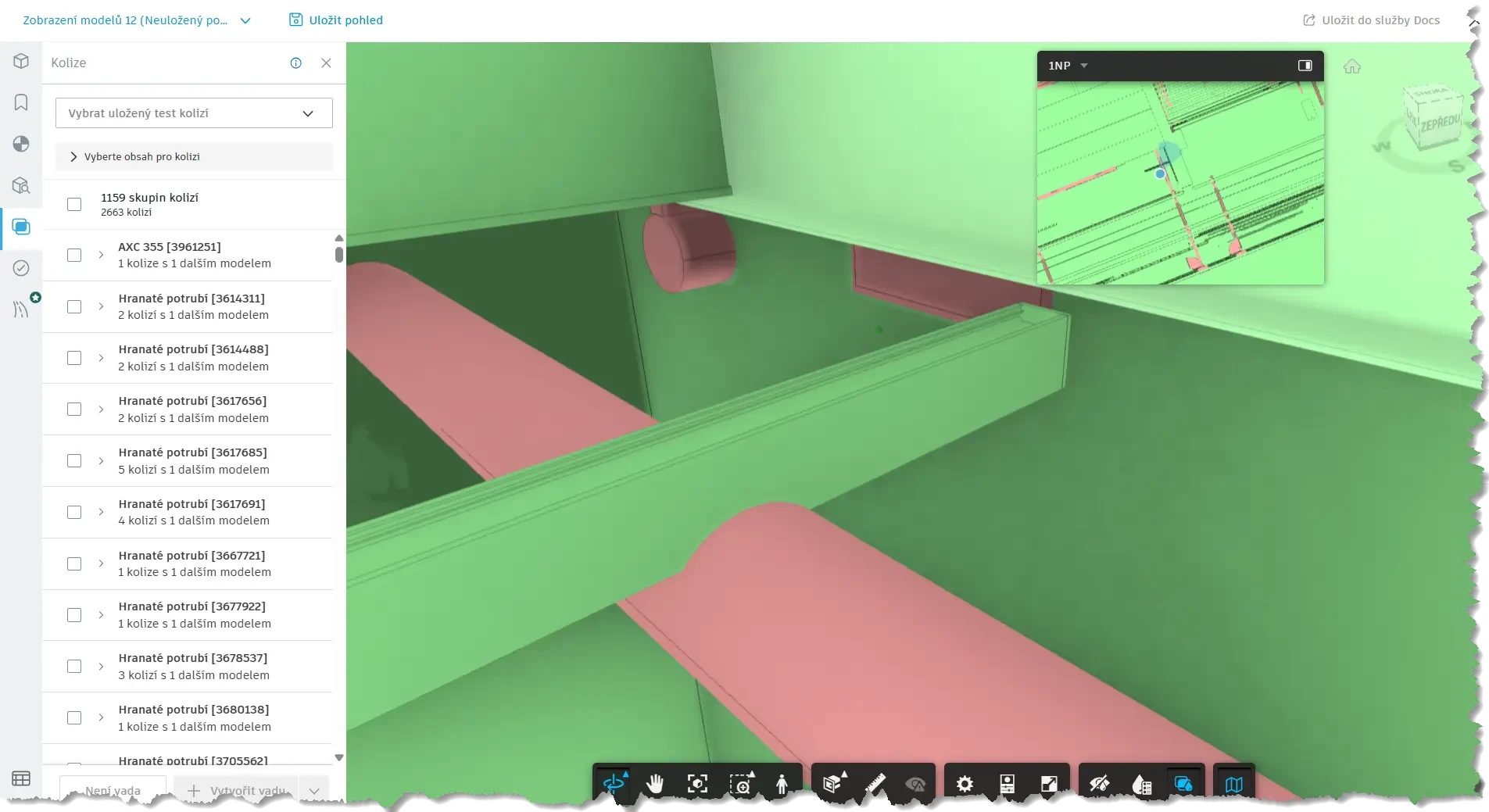Open viewer Settings gear
This screenshot has width=1489, height=812.
965,783
